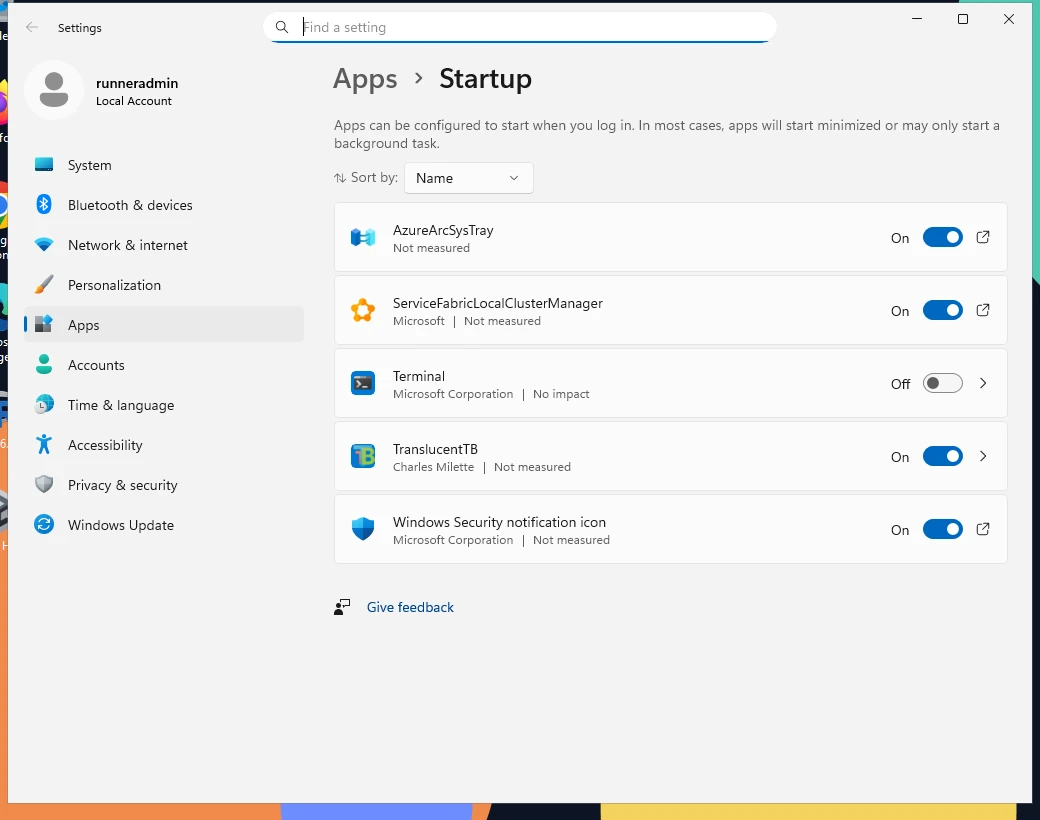
Task: Disable ServiceFabricLocalClusterManager startup toggle
Action: [x=942, y=310]
